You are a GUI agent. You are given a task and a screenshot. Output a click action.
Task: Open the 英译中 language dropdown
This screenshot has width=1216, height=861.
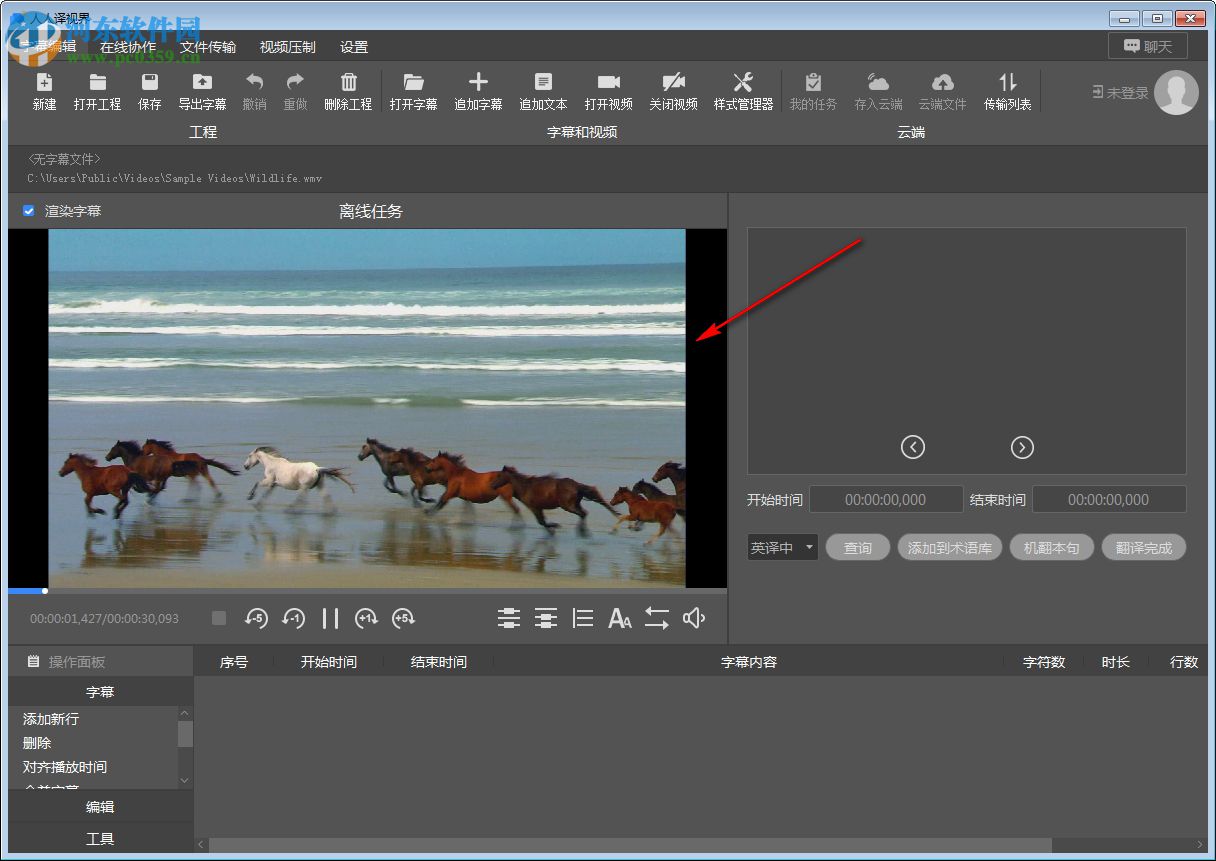[x=782, y=548]
